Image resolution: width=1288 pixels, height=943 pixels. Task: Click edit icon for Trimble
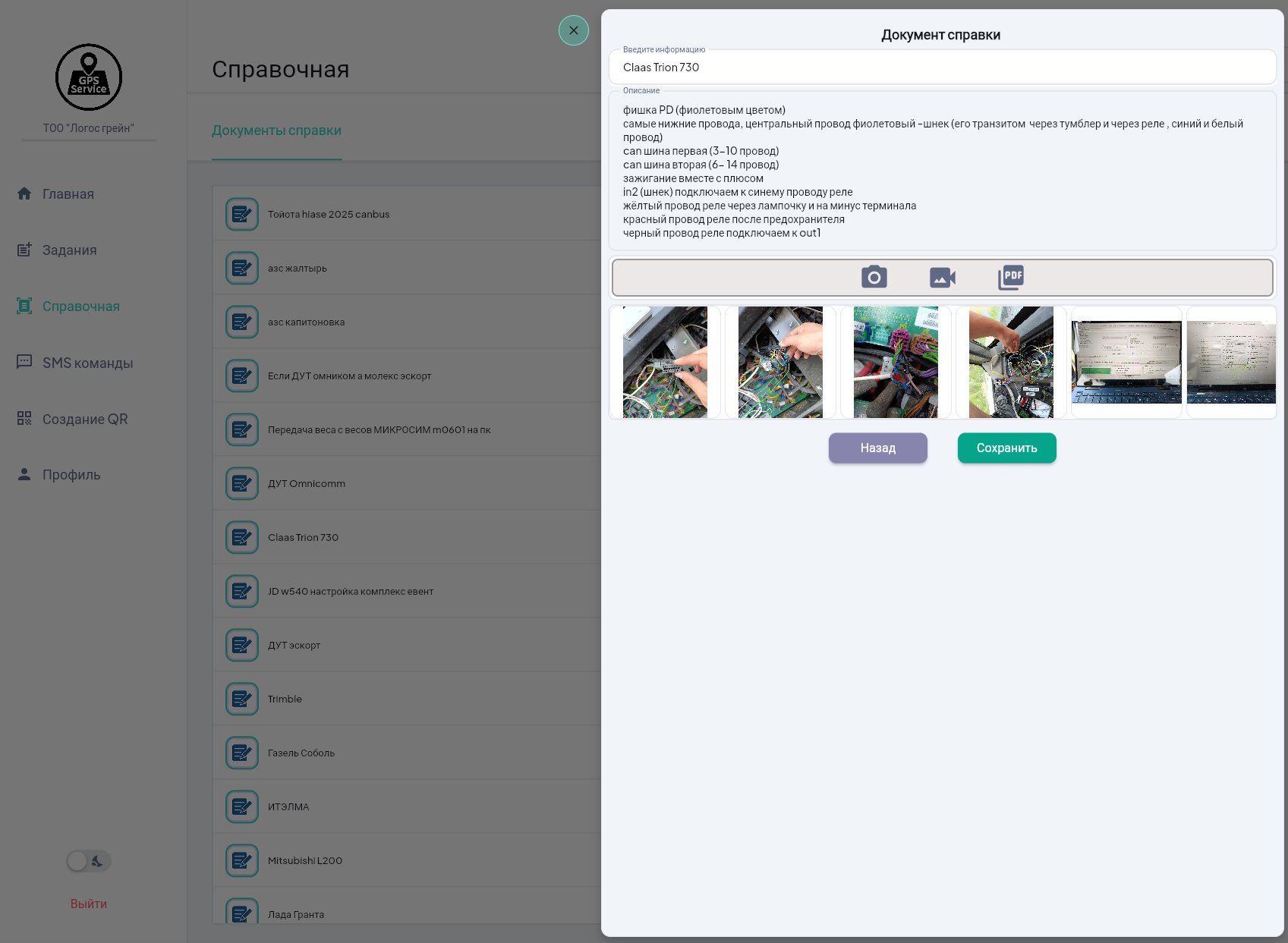pyautogui.click(x=242, y=699)
